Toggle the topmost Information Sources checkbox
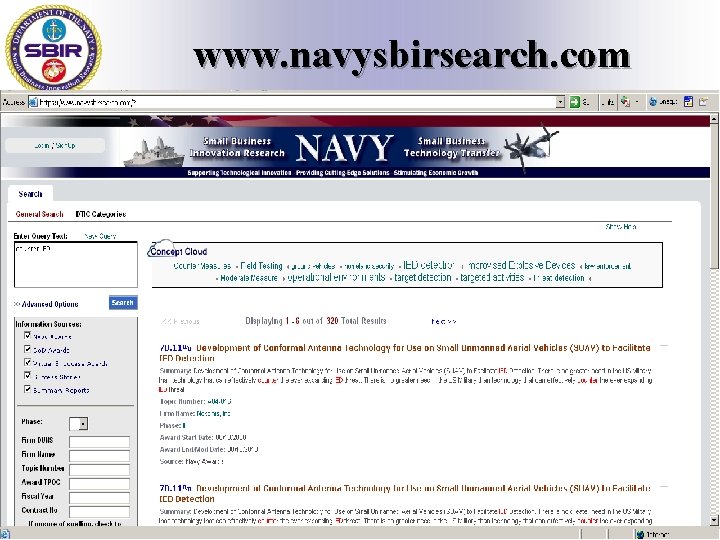The height and width of the screenshot is (540, 720). (x=28, y=336)
